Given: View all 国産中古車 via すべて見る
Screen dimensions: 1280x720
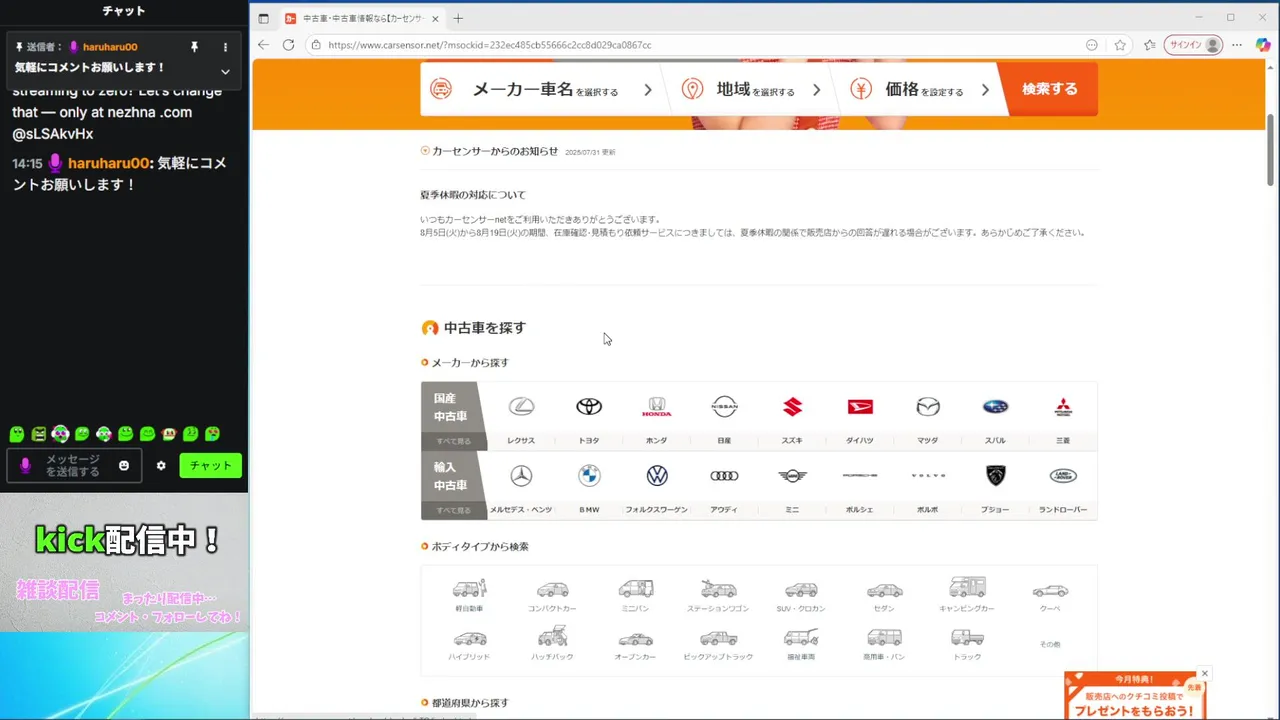Looking at the screenshot, I should pos(453,441).
